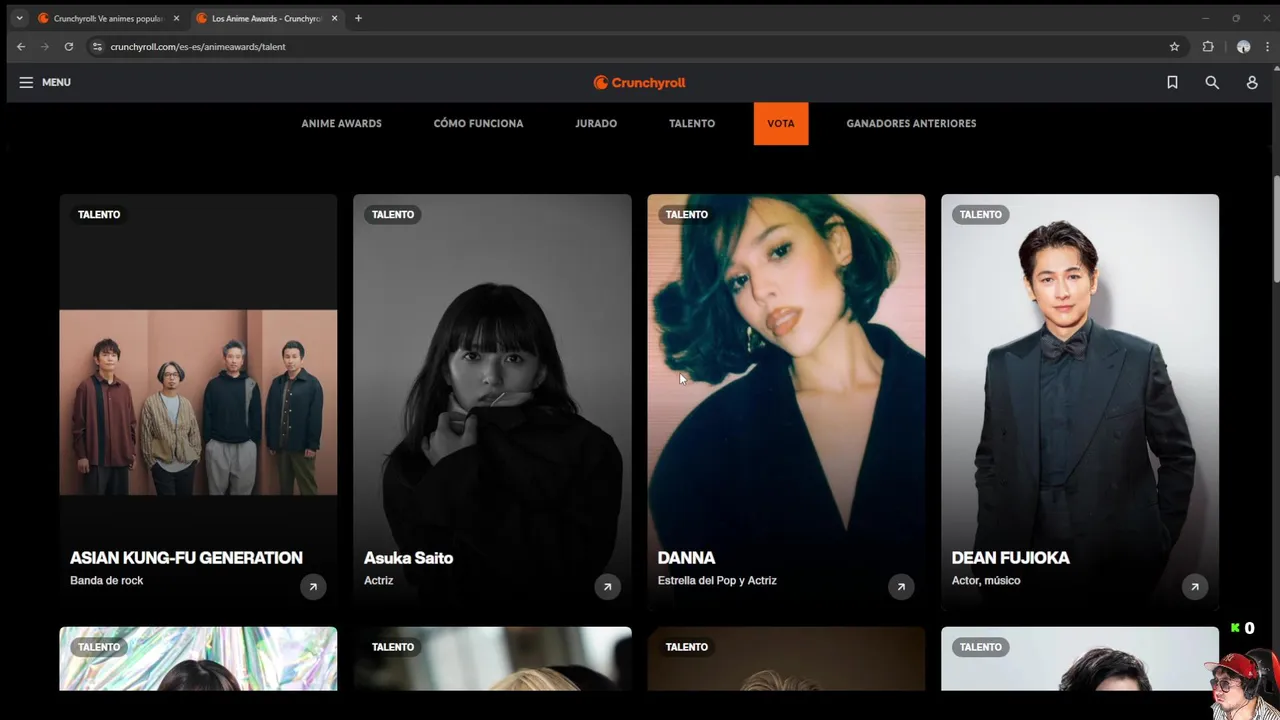Click 'Estrella del Pop y Actriz' caption
The width and height of the screenshot is (1280, 720).
[x=717, y=580]
